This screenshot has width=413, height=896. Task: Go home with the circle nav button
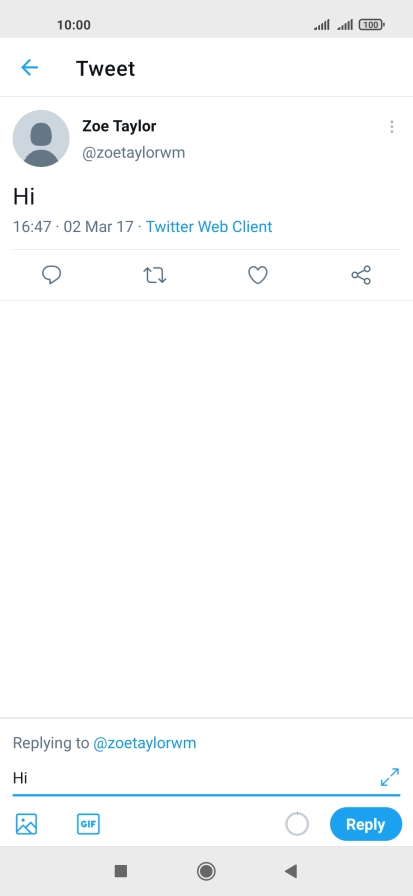[x=206, y=871]
